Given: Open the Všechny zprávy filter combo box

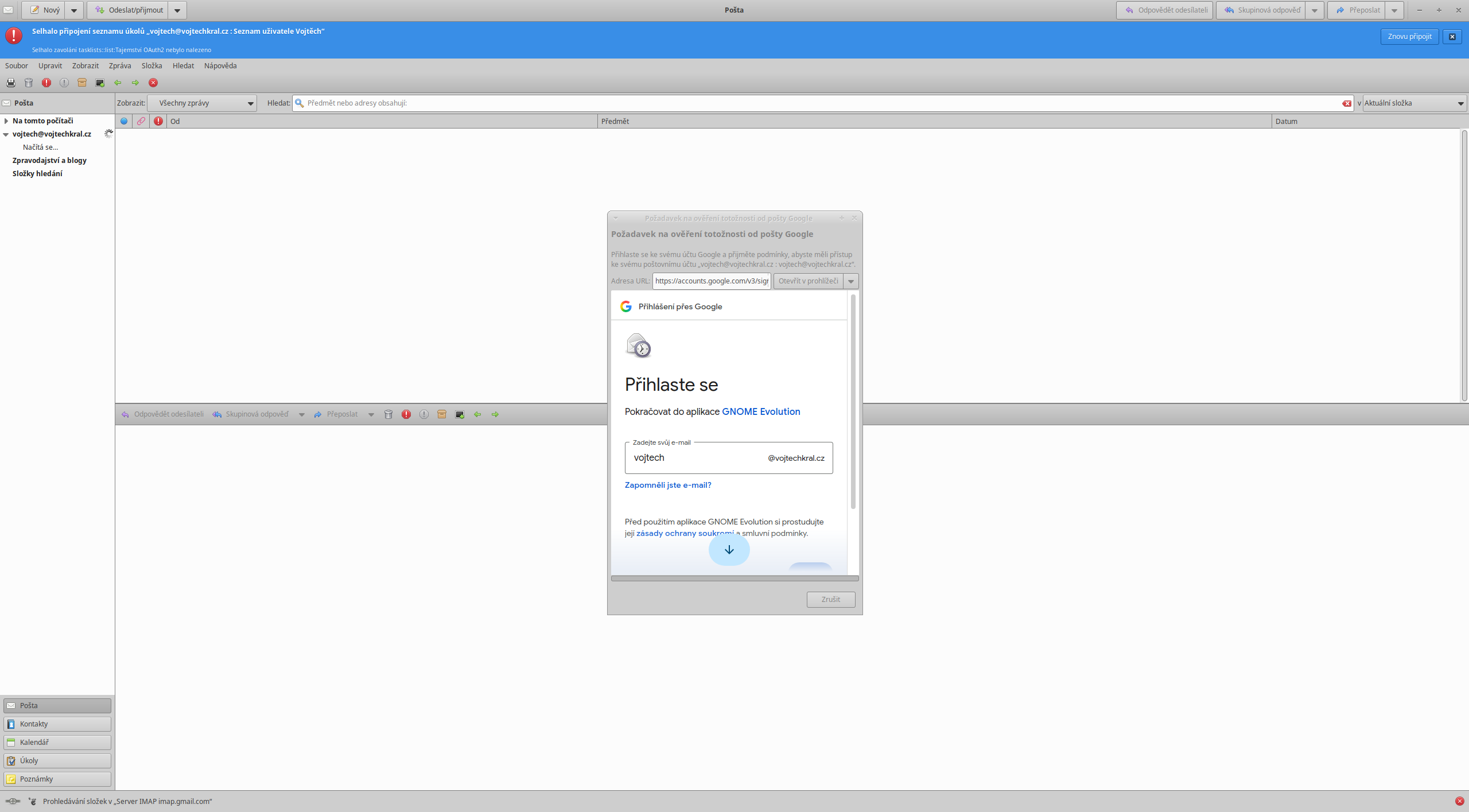Looking at the screenshot, I should pos(202,103).
